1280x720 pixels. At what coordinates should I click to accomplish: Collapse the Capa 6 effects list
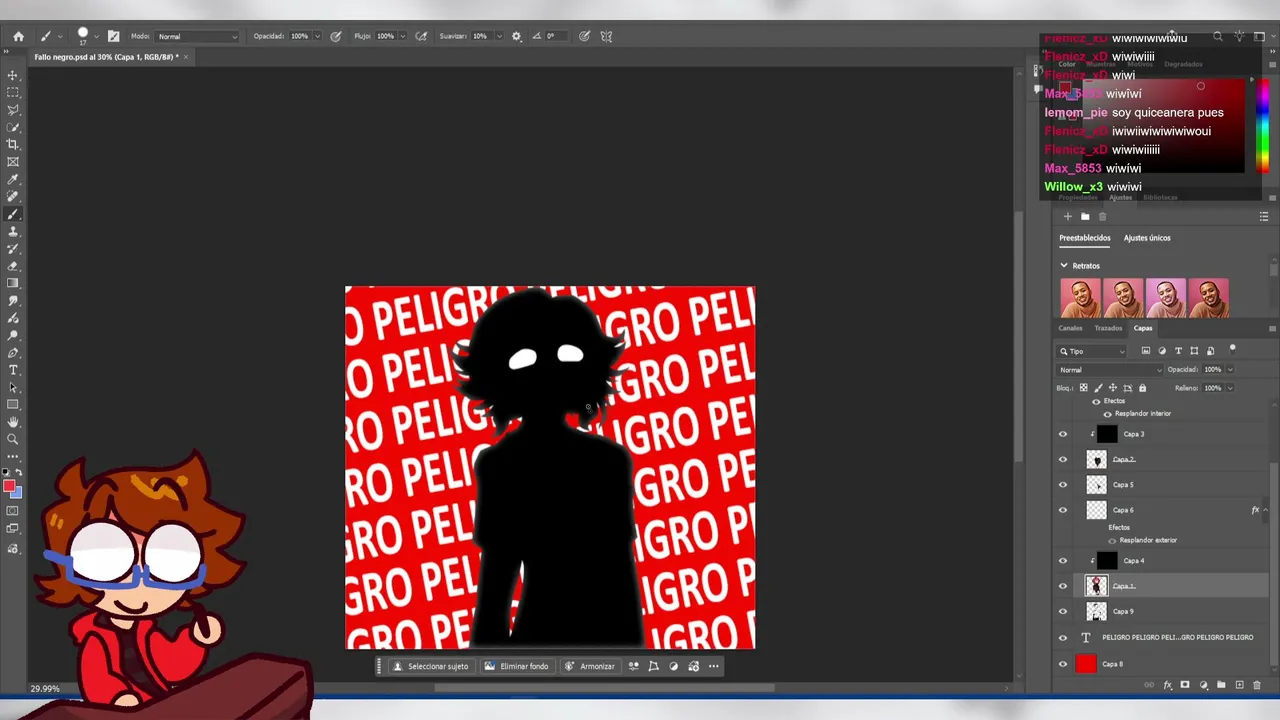tap(1265, 510)
